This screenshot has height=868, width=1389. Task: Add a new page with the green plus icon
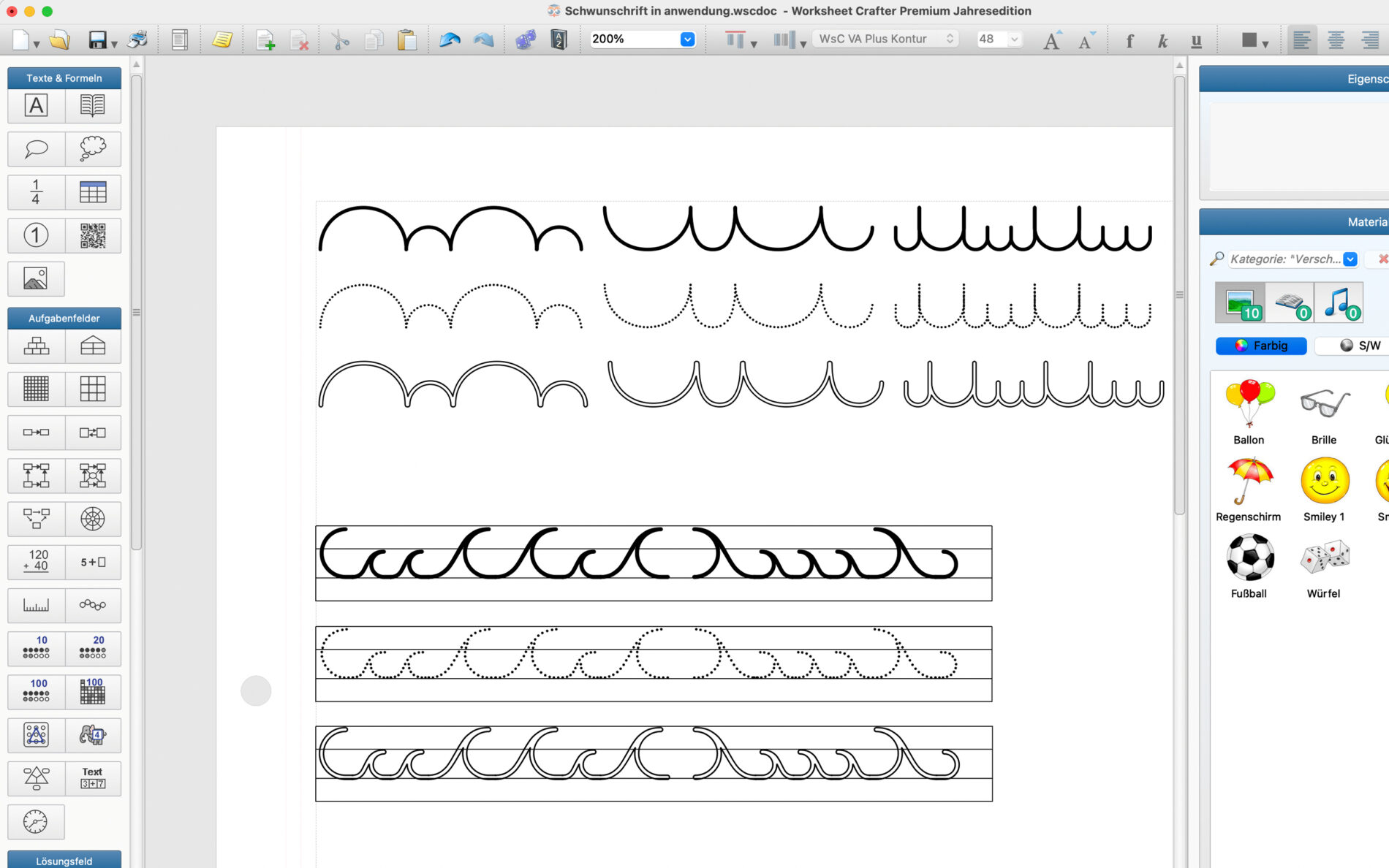coord(265,39)
